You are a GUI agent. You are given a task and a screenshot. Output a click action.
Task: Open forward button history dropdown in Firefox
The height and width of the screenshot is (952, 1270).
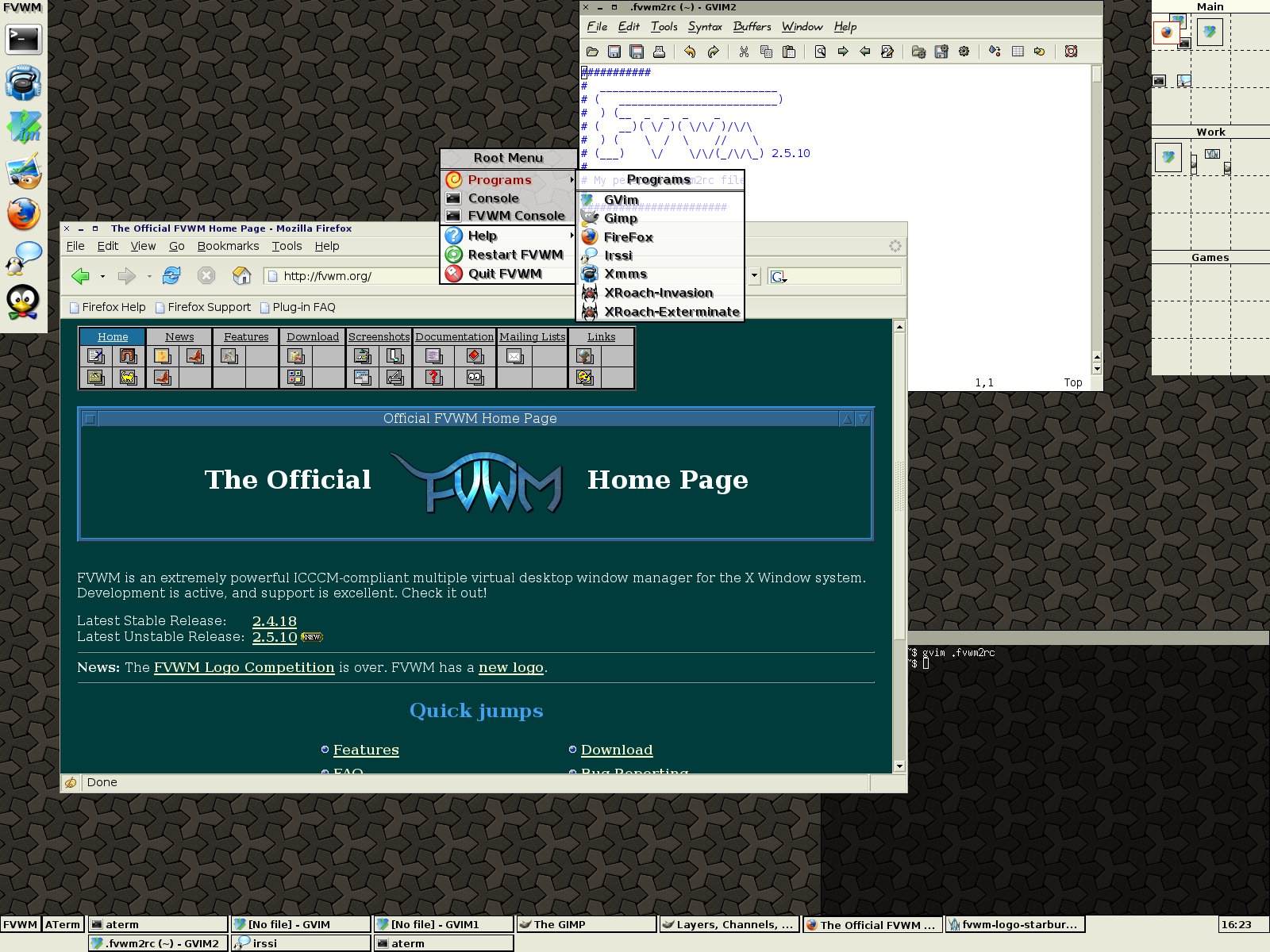[x=149, y=276]
